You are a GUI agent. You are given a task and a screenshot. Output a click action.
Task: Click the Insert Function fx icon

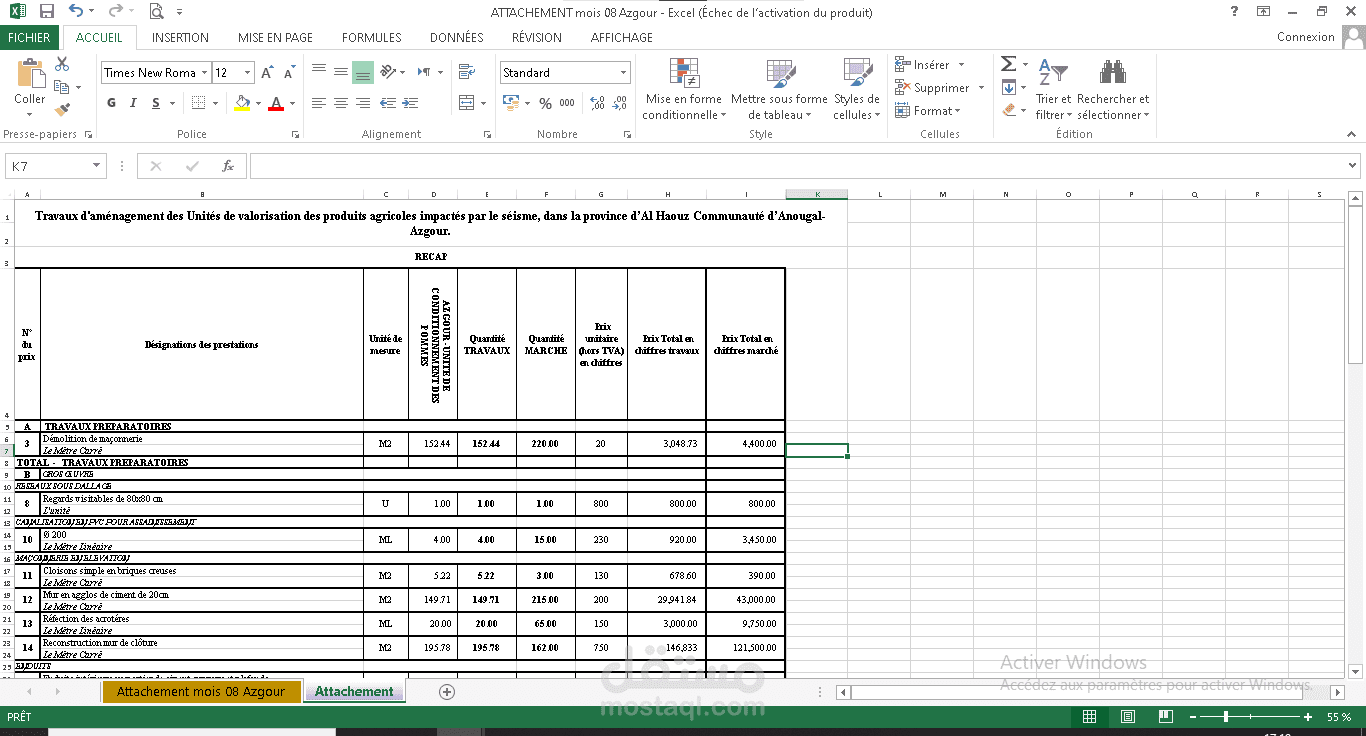[228, 166]
